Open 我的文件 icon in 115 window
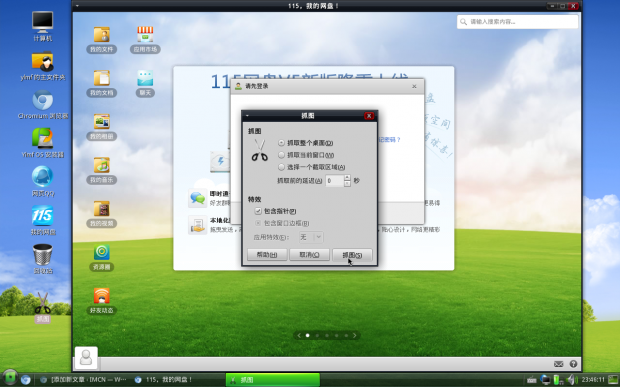Screen dimensions: 620x387 pyautogui.click(x=102, y=40)
